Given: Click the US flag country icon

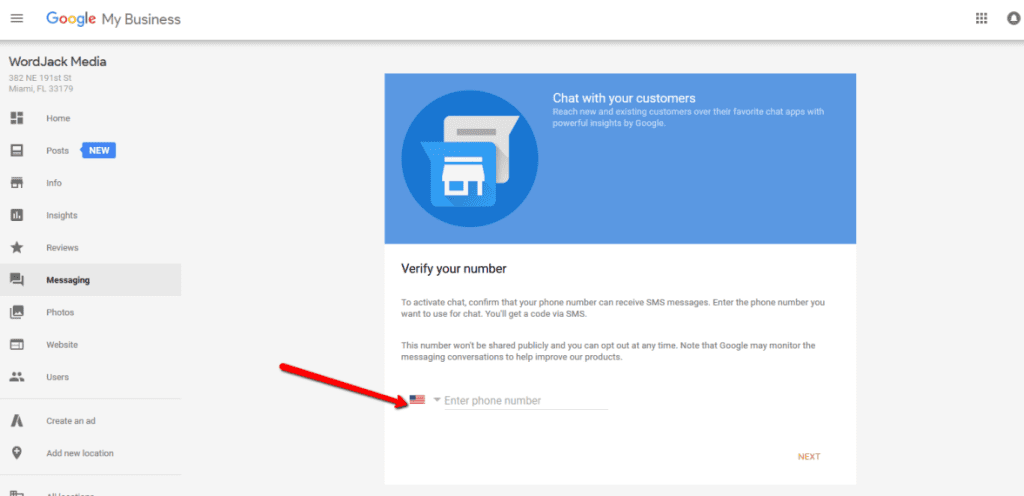Looking at the screenshot, I should 417,399.
